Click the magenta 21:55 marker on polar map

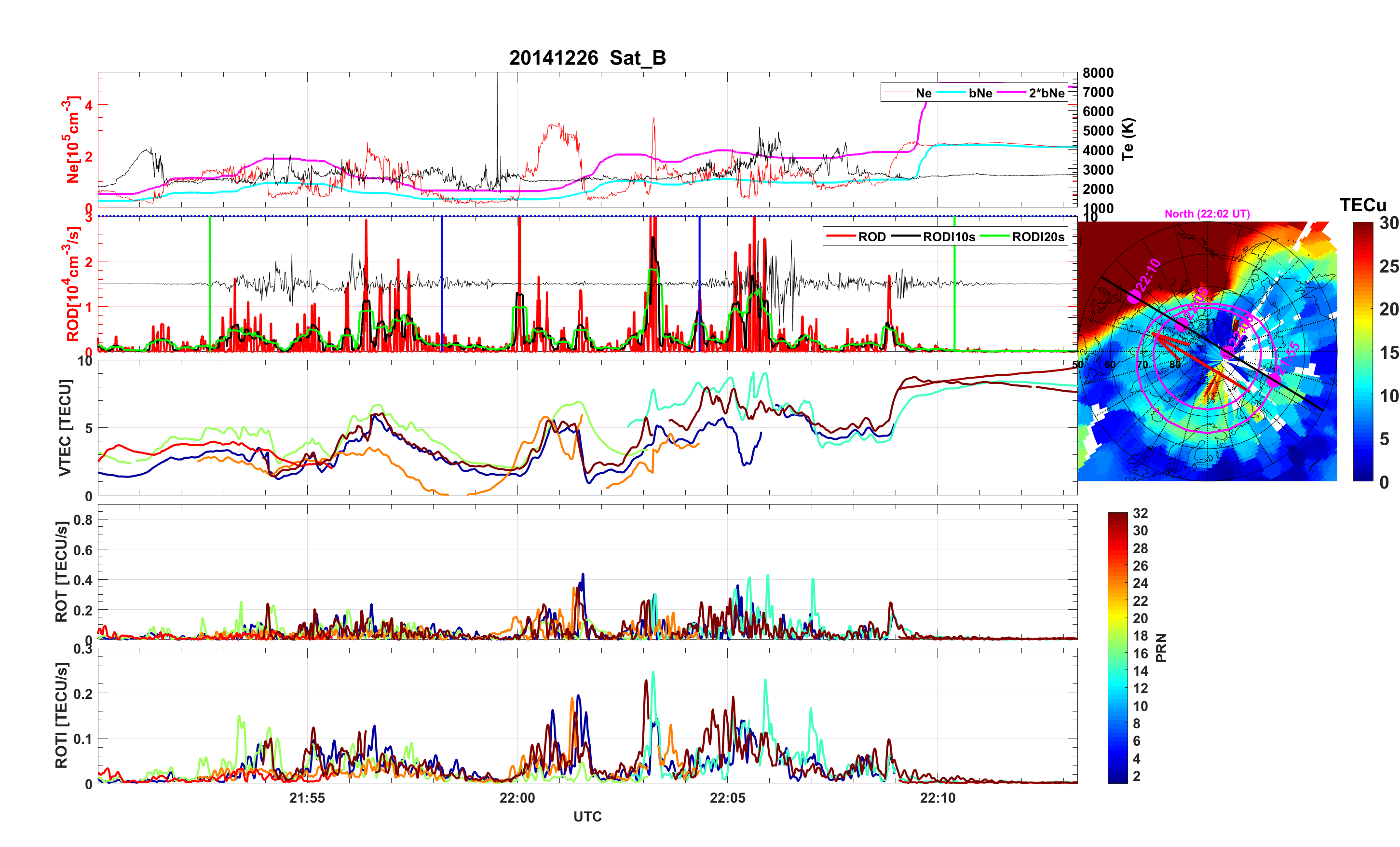[1275, 379]
